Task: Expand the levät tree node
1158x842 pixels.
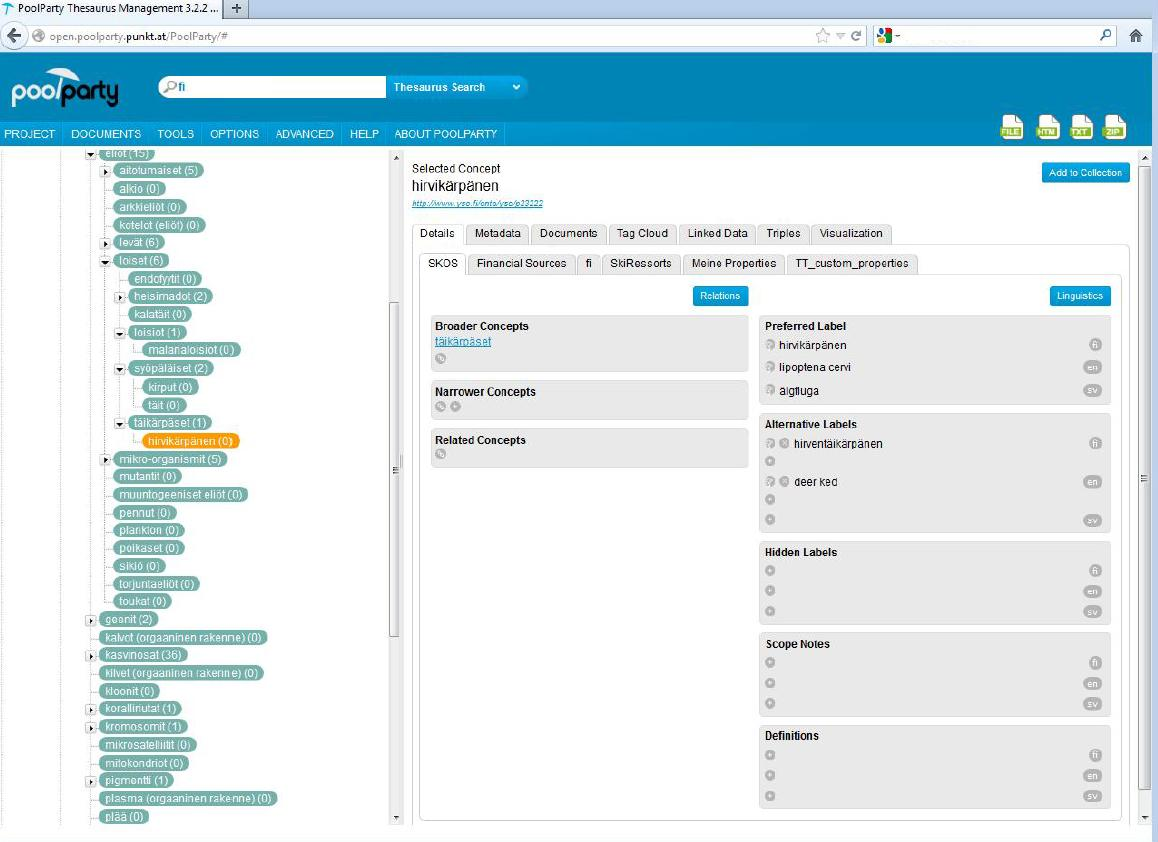Action: pos(106,243)
